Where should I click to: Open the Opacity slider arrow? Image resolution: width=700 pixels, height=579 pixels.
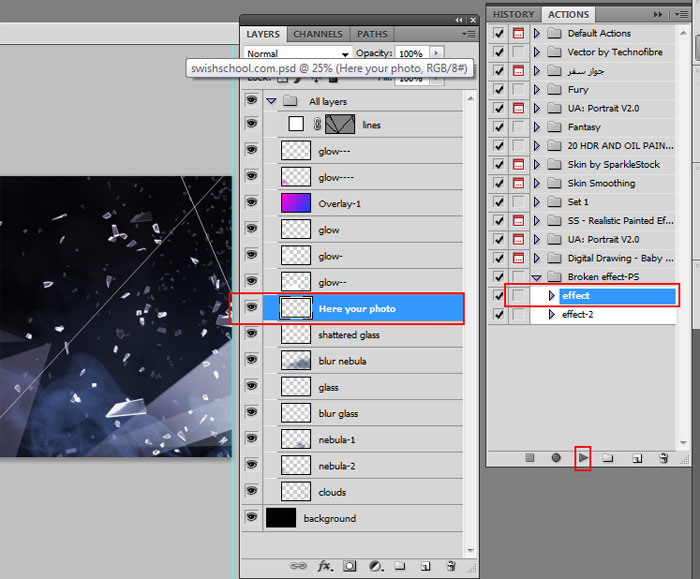click(x=436, y=53)
